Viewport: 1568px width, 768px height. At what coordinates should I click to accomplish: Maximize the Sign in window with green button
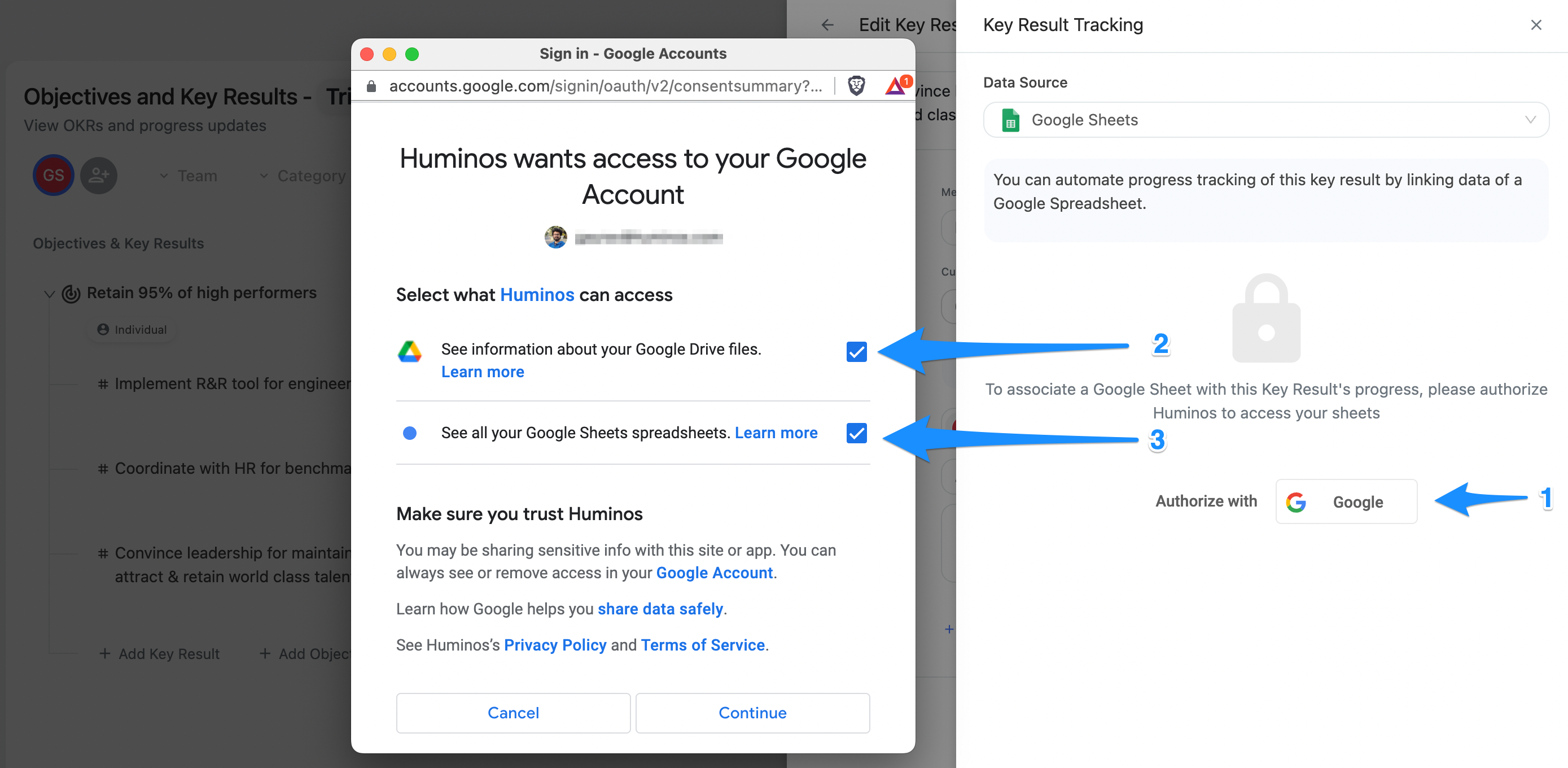[x=412, y=54]
